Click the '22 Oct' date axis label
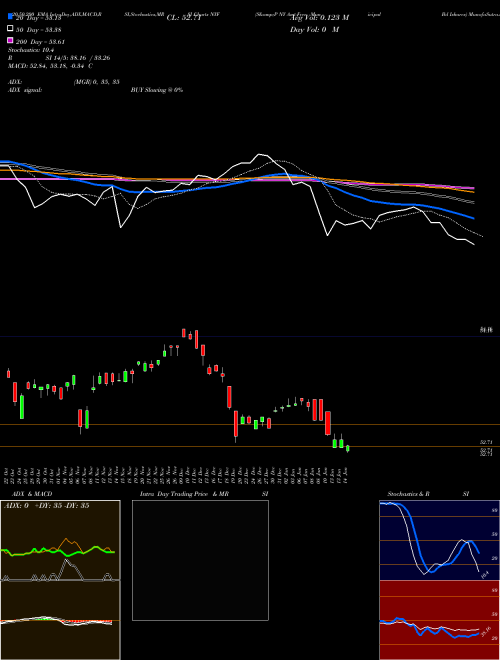Image resolution: width=500 pixels, height=660 pixels. coord(8,474)
